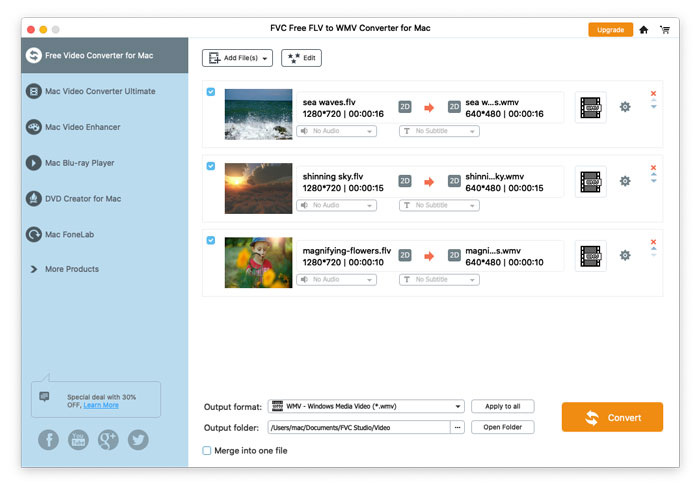The height and width of the screenshot is (491, 700).
Task: Move magnifying-flowers.flv up in list
Action: (x=654, y=249)
